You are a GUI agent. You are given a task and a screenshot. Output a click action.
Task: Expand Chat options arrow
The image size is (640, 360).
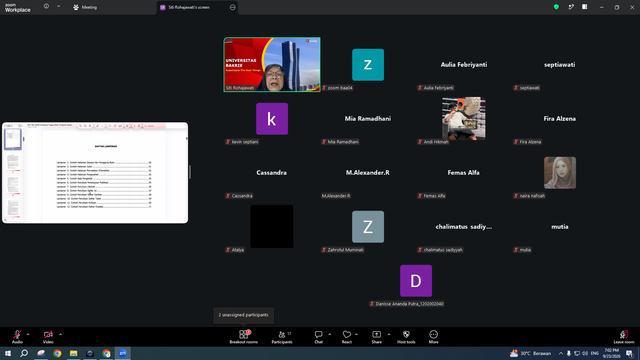click(x=329, y=335)
